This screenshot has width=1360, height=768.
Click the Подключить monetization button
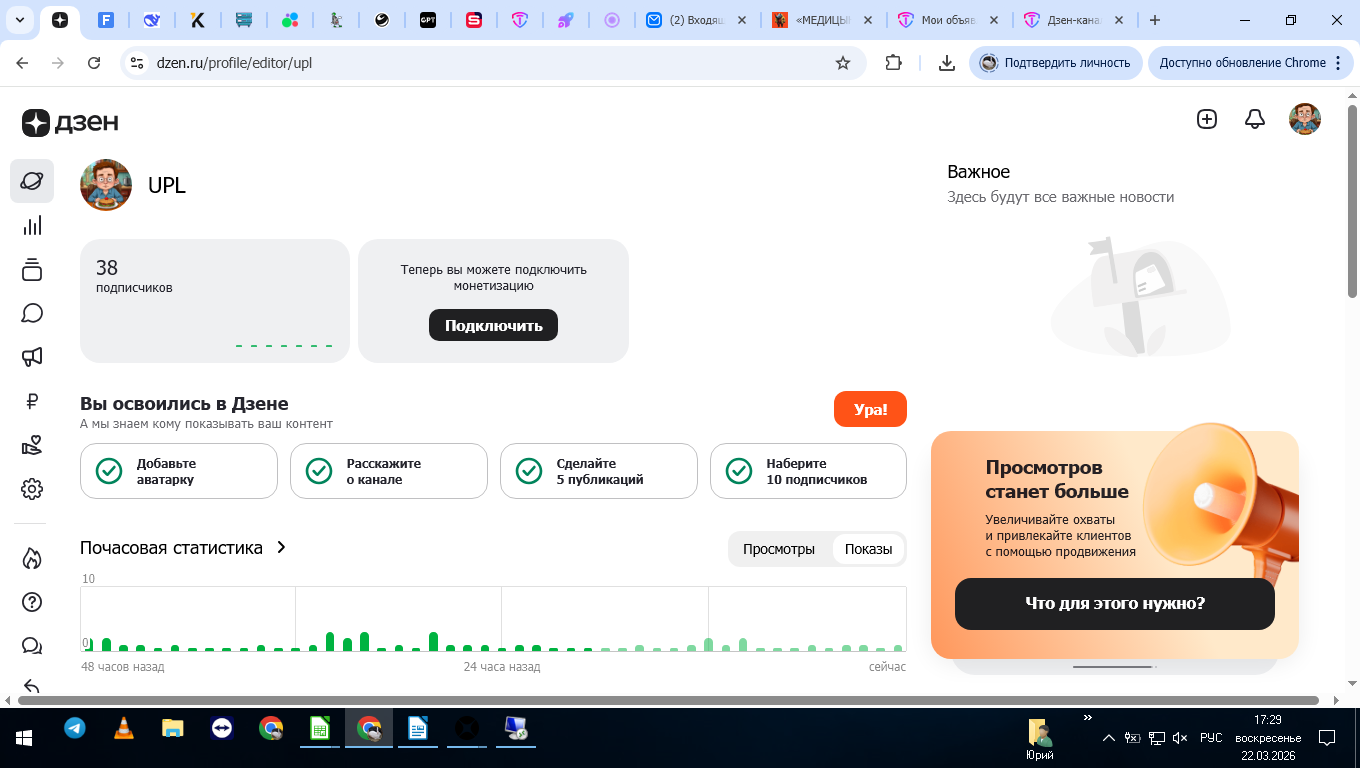click(493, 325)
